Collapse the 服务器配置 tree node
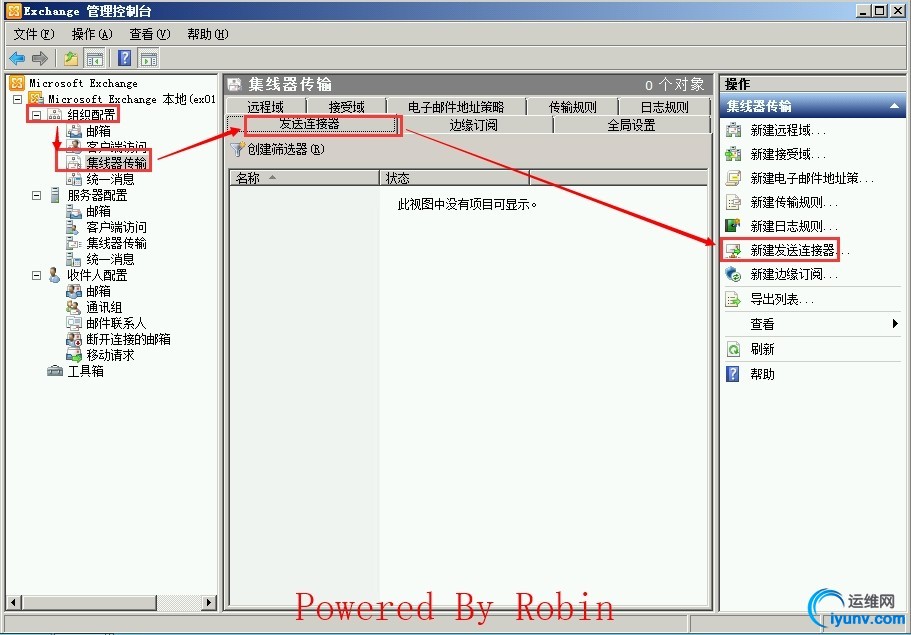Screen dimensions: 911x635 coord(37,195)
